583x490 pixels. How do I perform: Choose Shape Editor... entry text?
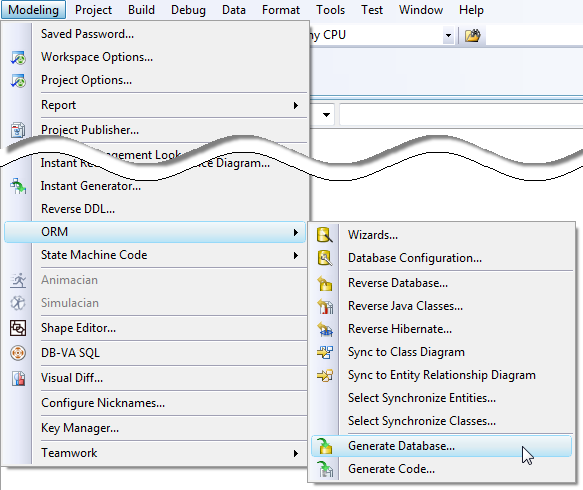tap(78, 328)
